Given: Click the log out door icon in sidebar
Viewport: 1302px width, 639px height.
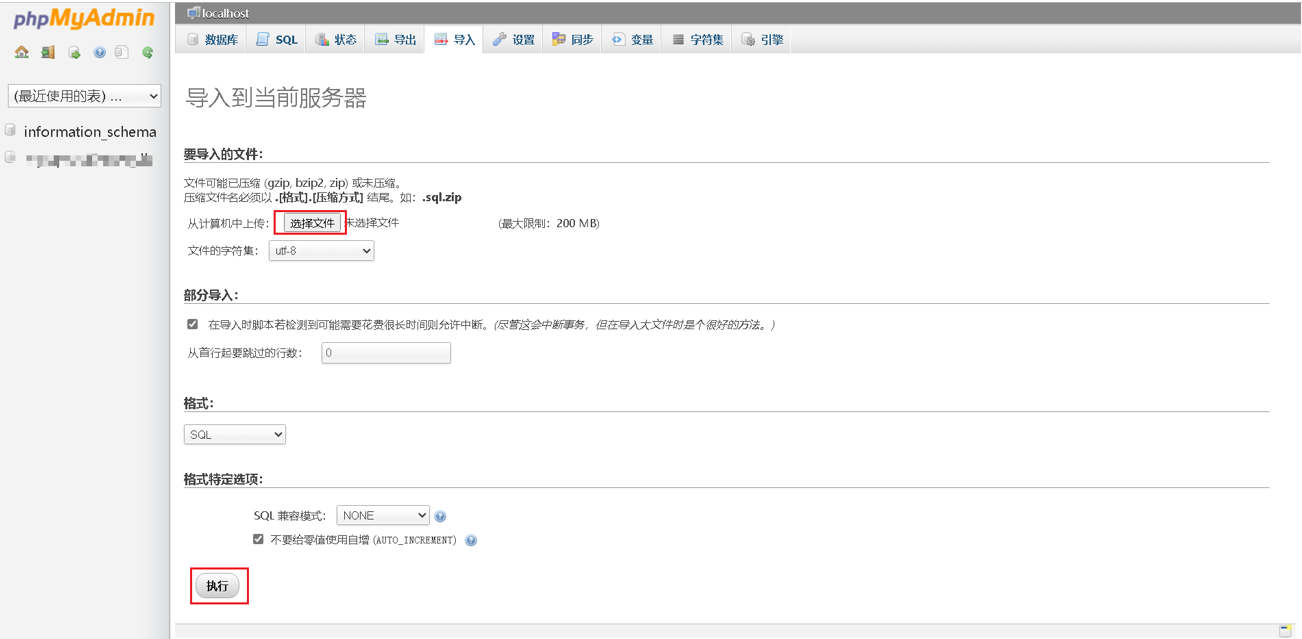Looking at the screenshot, I should coord(47,52).
